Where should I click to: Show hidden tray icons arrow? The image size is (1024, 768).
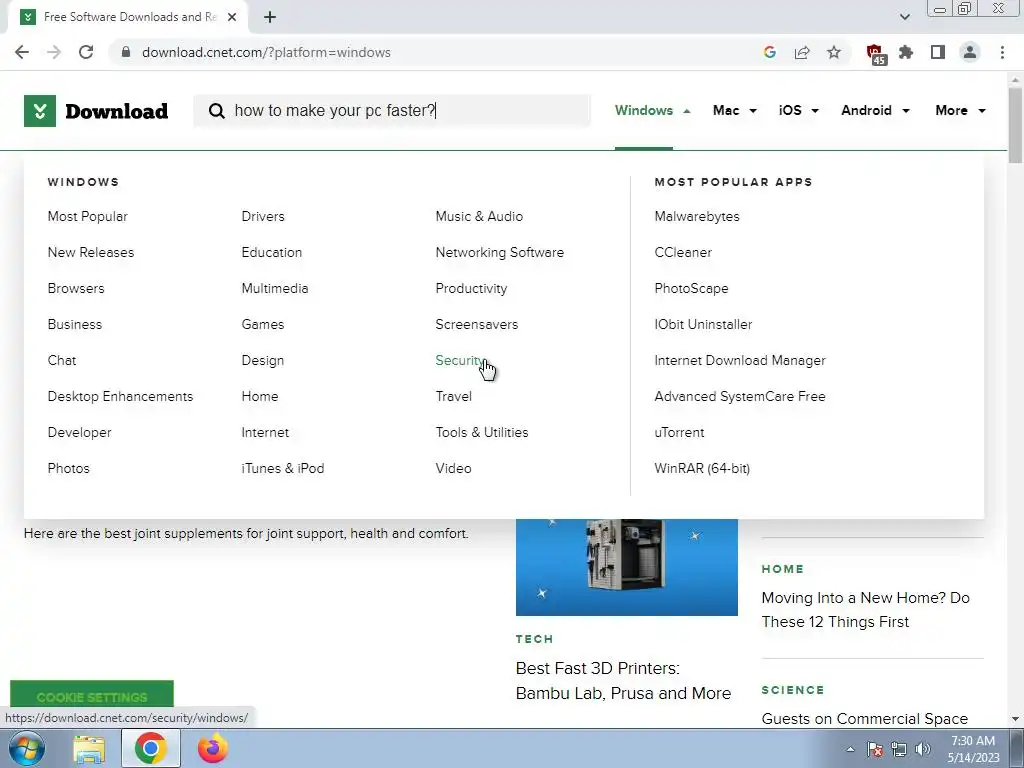(850, 750)
